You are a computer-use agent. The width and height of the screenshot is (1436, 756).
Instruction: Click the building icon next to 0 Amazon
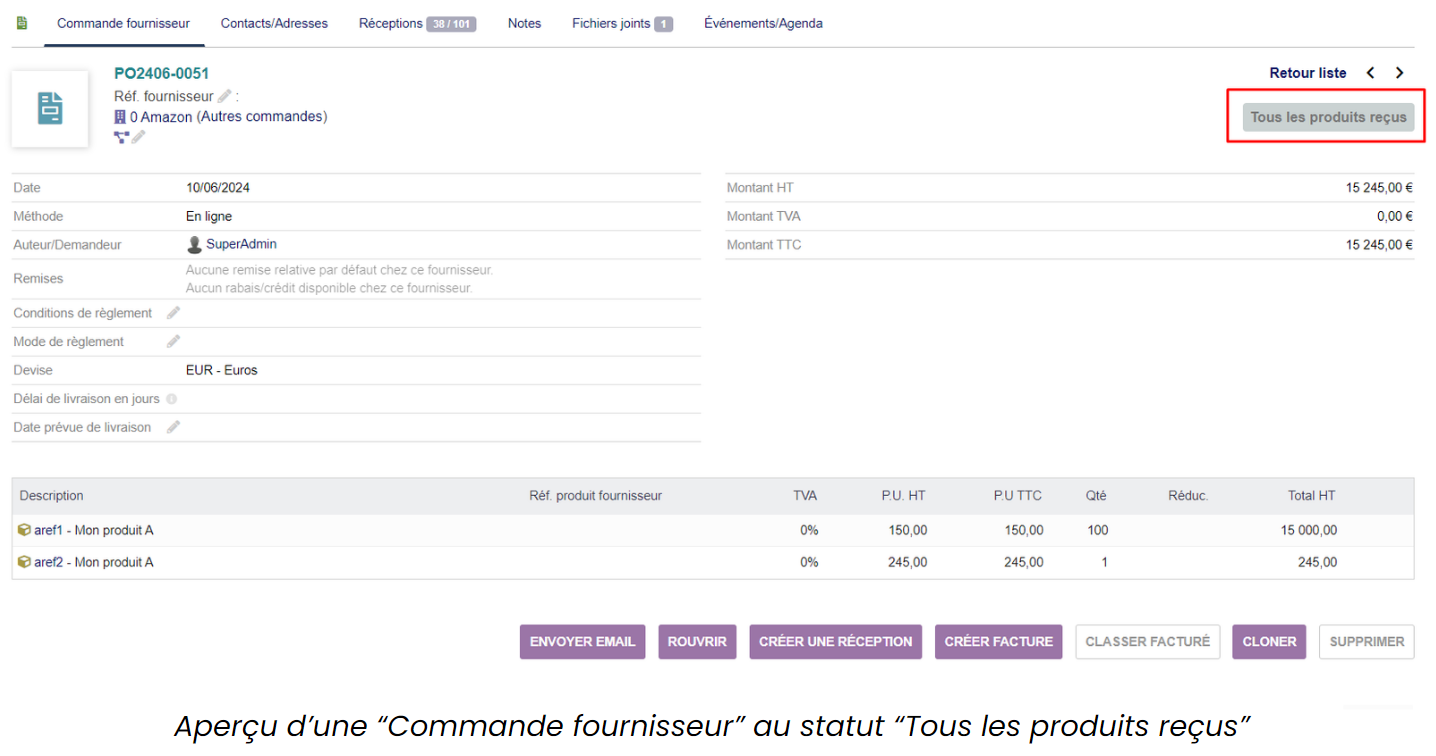point(120,117)
